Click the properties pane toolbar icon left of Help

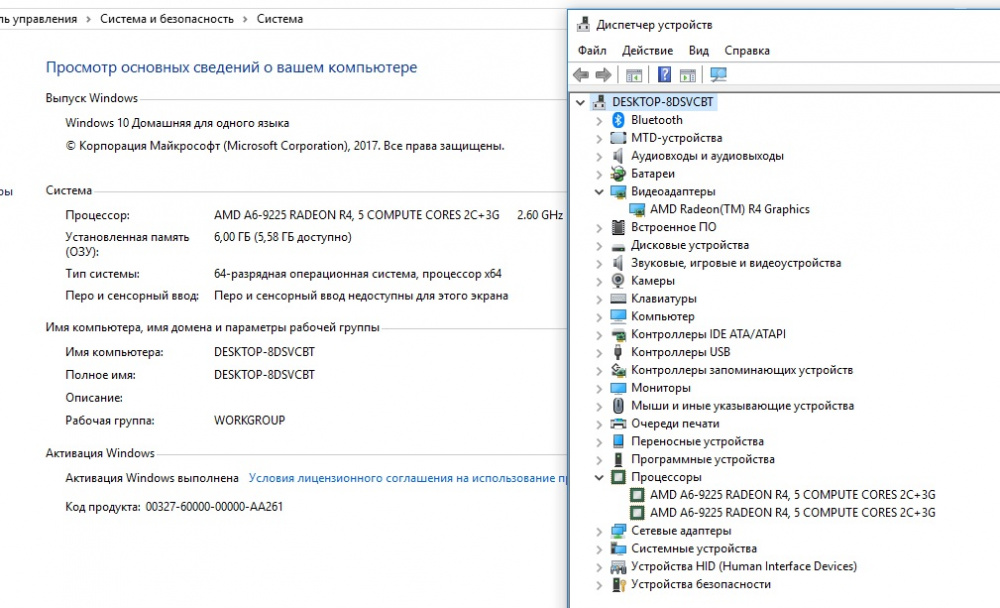pyautogui.click(x=634, y=75)
